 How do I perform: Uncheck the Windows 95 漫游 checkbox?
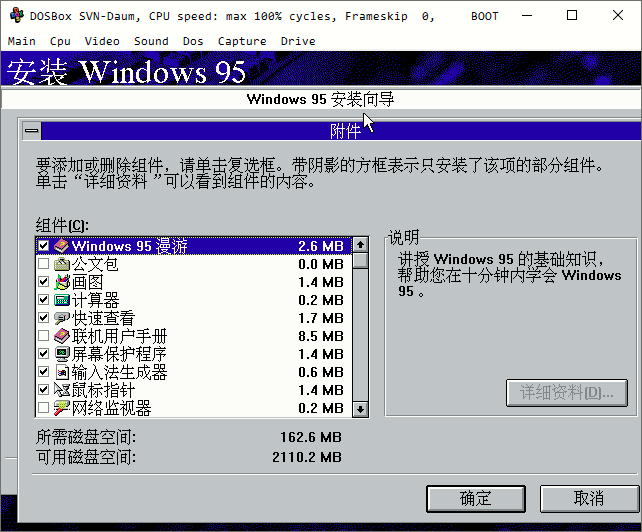43,246
